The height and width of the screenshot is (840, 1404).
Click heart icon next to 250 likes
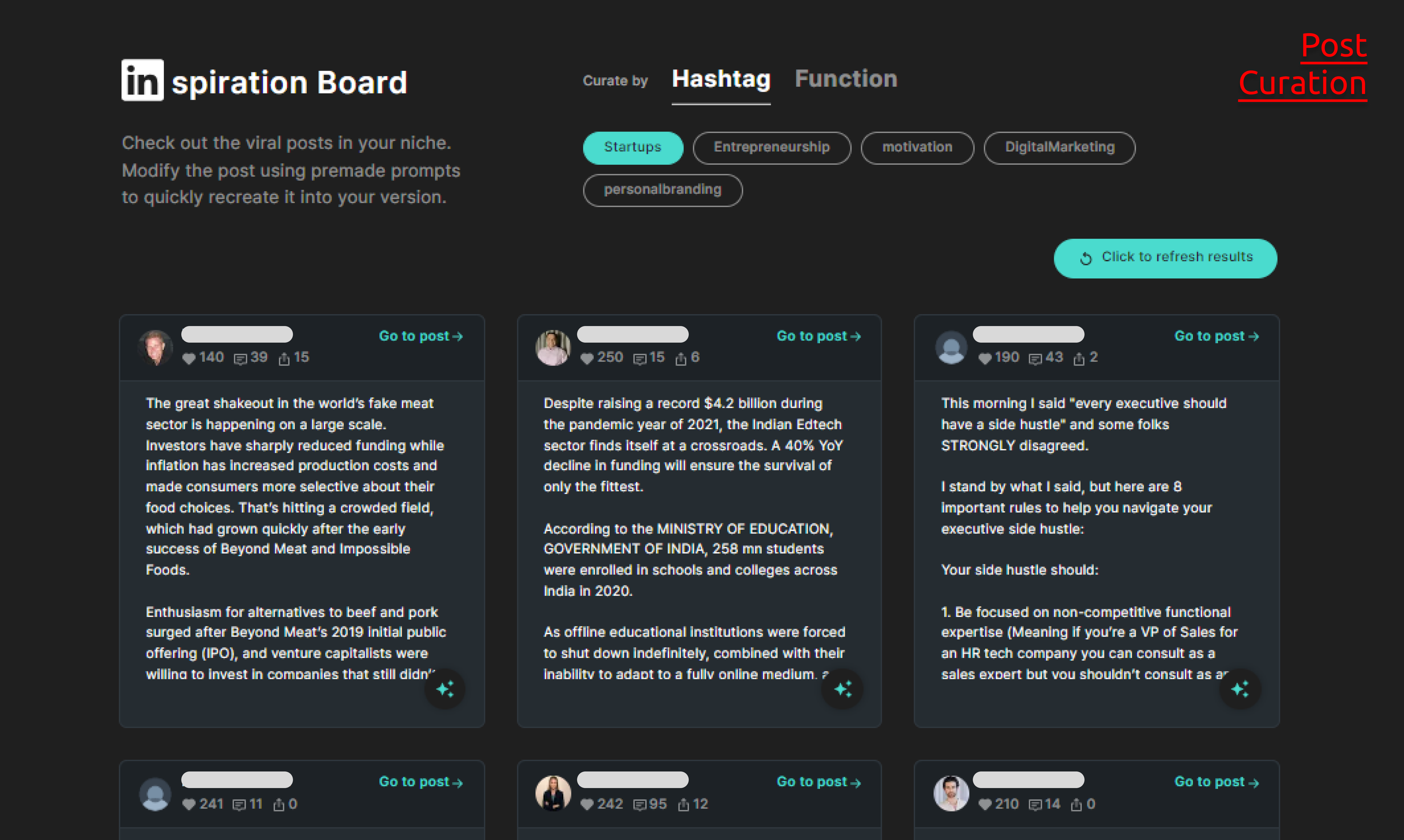(587, 358)
